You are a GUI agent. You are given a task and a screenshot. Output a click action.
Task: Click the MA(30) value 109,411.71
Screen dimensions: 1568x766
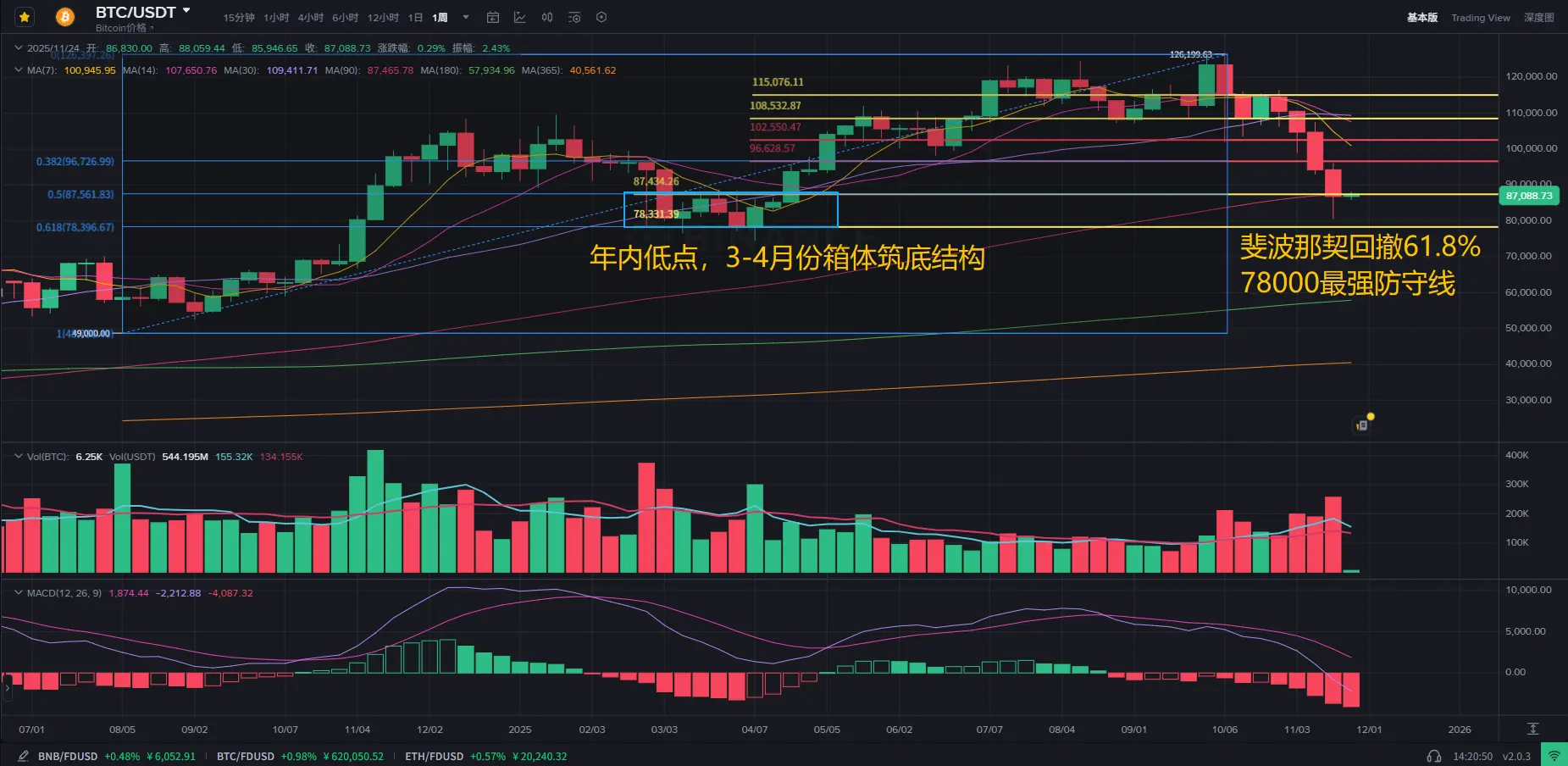click(x=292, y=70)
